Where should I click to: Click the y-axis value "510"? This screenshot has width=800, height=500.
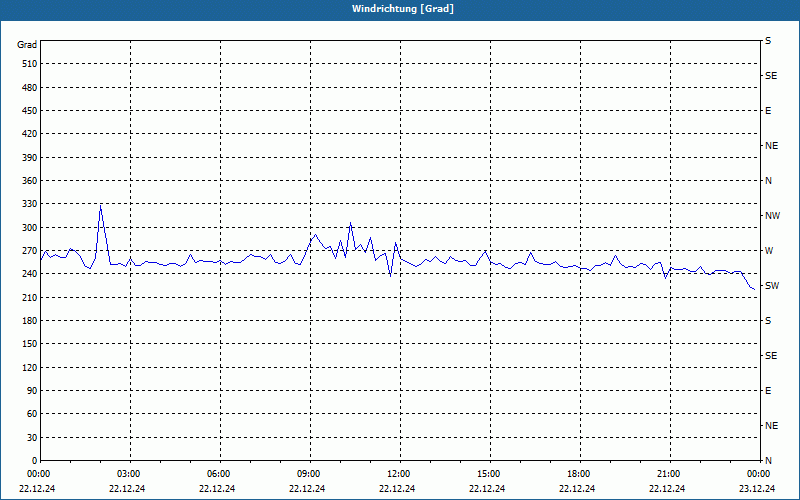pos(30,64)
